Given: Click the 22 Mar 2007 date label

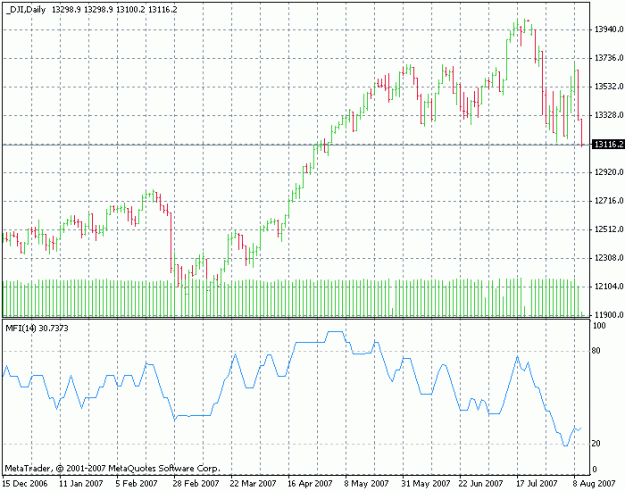Looking at the screenshot, I should [x=253, y=484].
